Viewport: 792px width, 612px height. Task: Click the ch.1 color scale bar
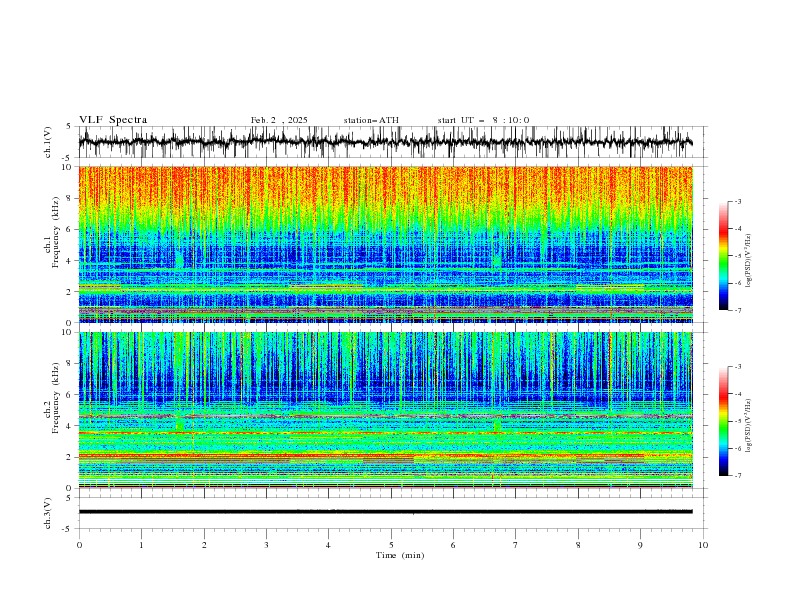point(723,256)
